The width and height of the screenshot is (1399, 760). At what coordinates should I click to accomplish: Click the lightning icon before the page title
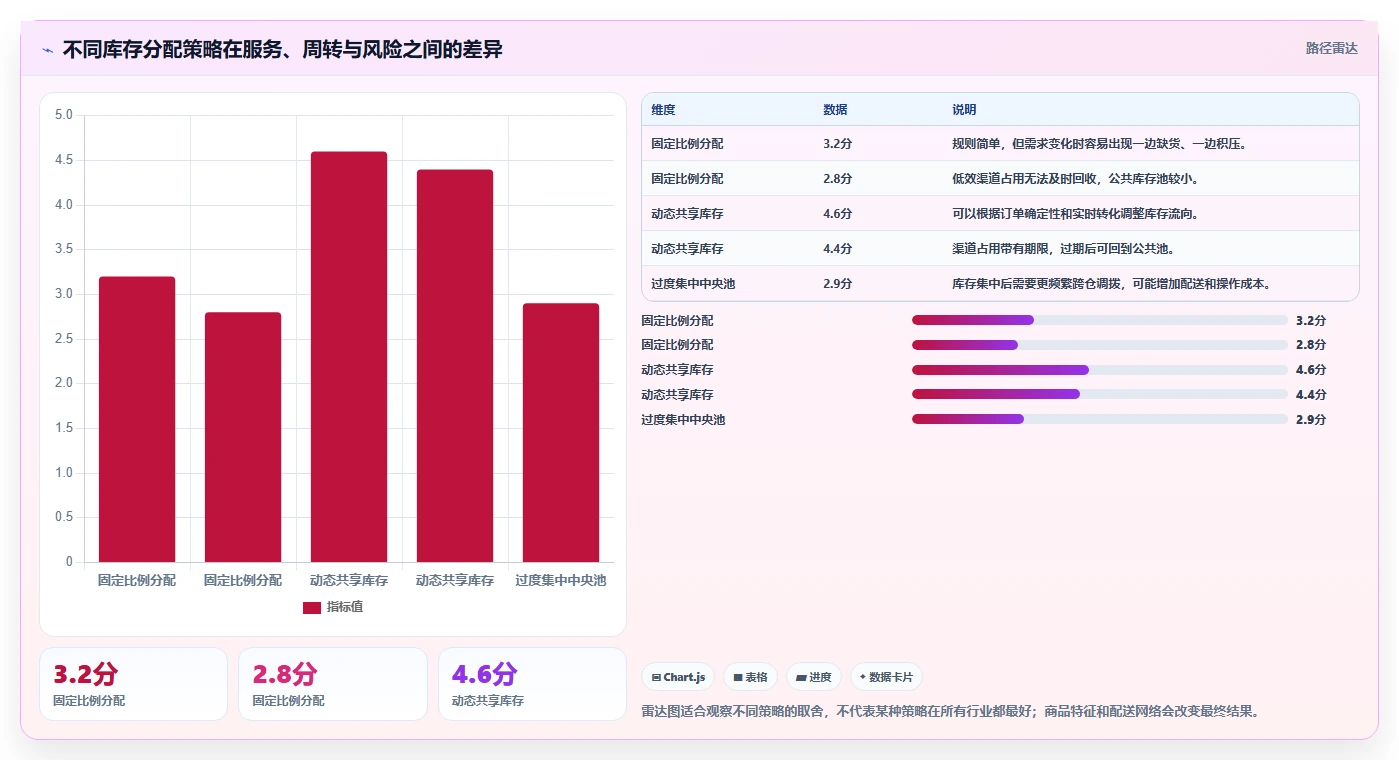(x=47, y=50)
